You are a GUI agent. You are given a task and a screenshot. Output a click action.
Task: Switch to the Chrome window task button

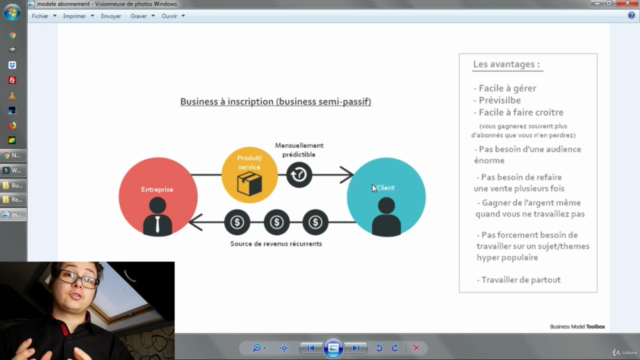(x=13, y=156)
